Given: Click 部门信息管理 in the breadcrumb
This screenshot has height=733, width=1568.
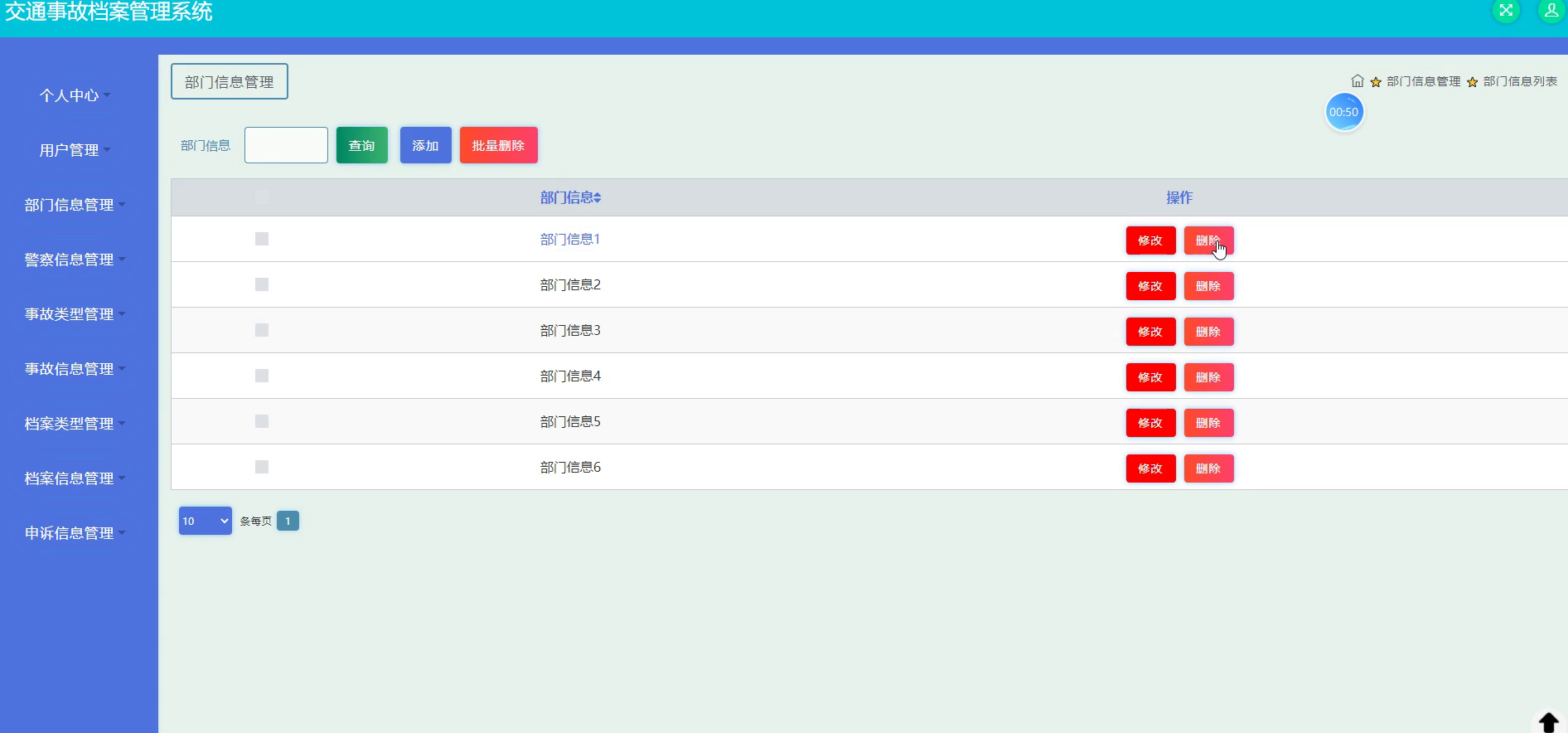Looking at the screenshot, I should 1423,81.
